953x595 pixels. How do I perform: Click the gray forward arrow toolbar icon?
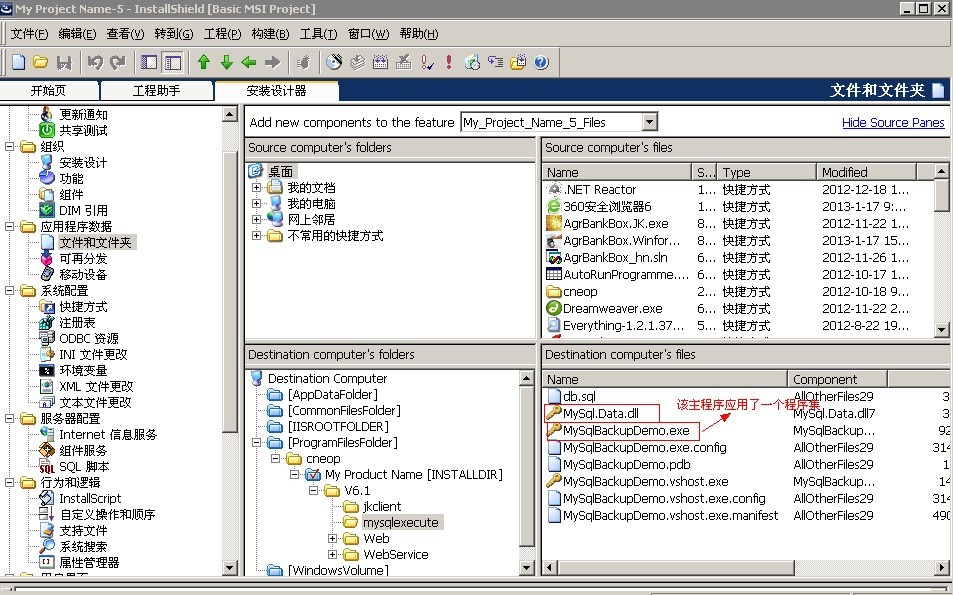[272, 62]
